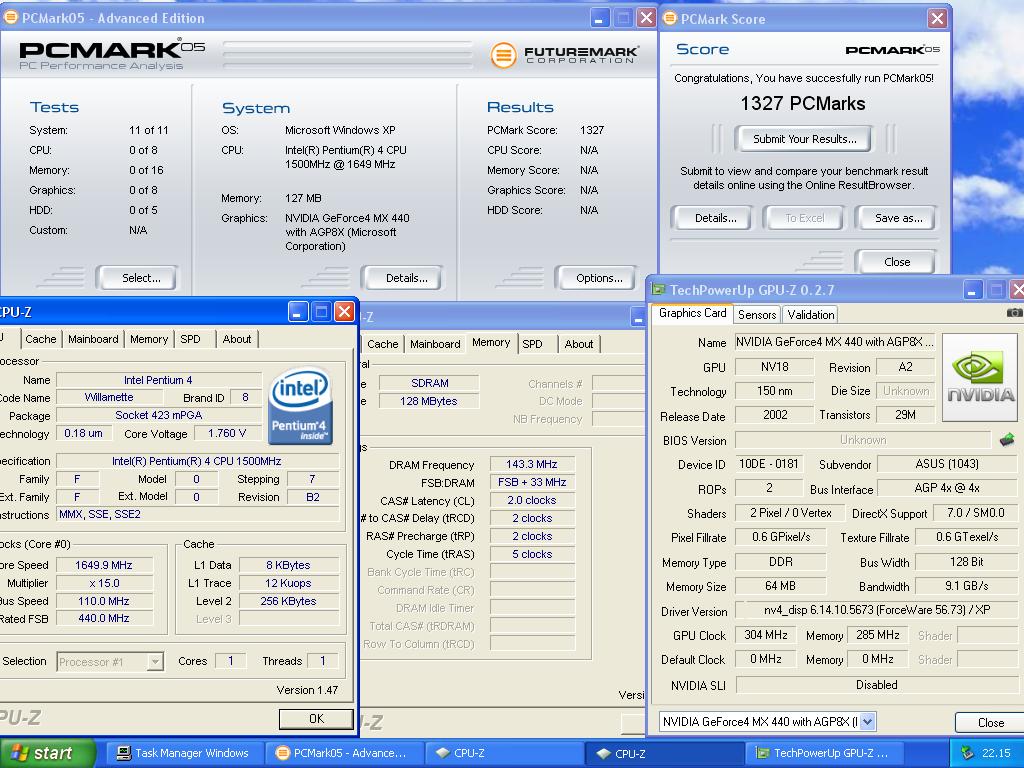Click the GPU-Z screenshot camera icon
1024x768 pixels.
click(x=1015, y=313)
